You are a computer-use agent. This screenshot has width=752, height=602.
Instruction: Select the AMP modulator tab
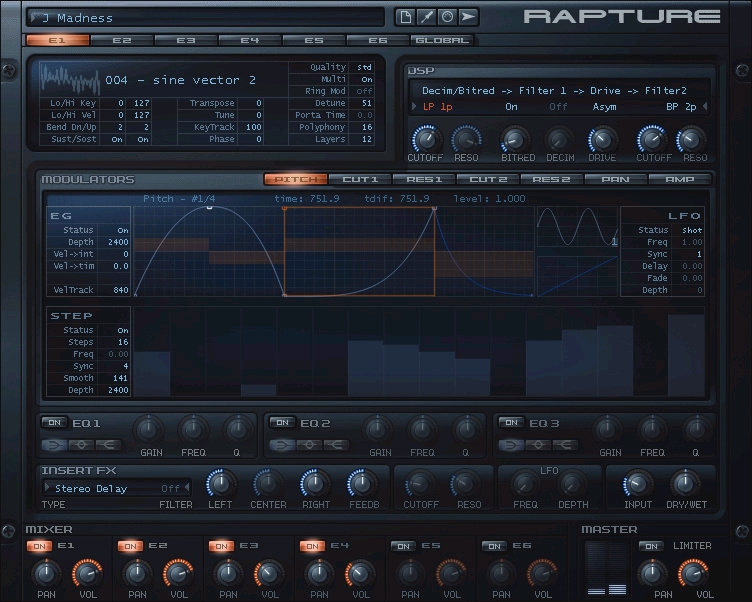(x=680, y=179)
